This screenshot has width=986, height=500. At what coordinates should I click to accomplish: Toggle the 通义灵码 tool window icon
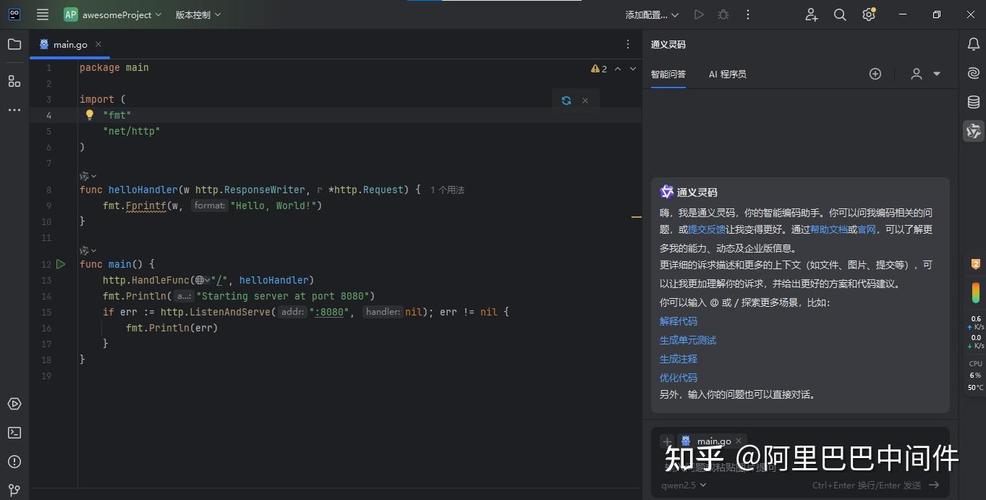973,131
